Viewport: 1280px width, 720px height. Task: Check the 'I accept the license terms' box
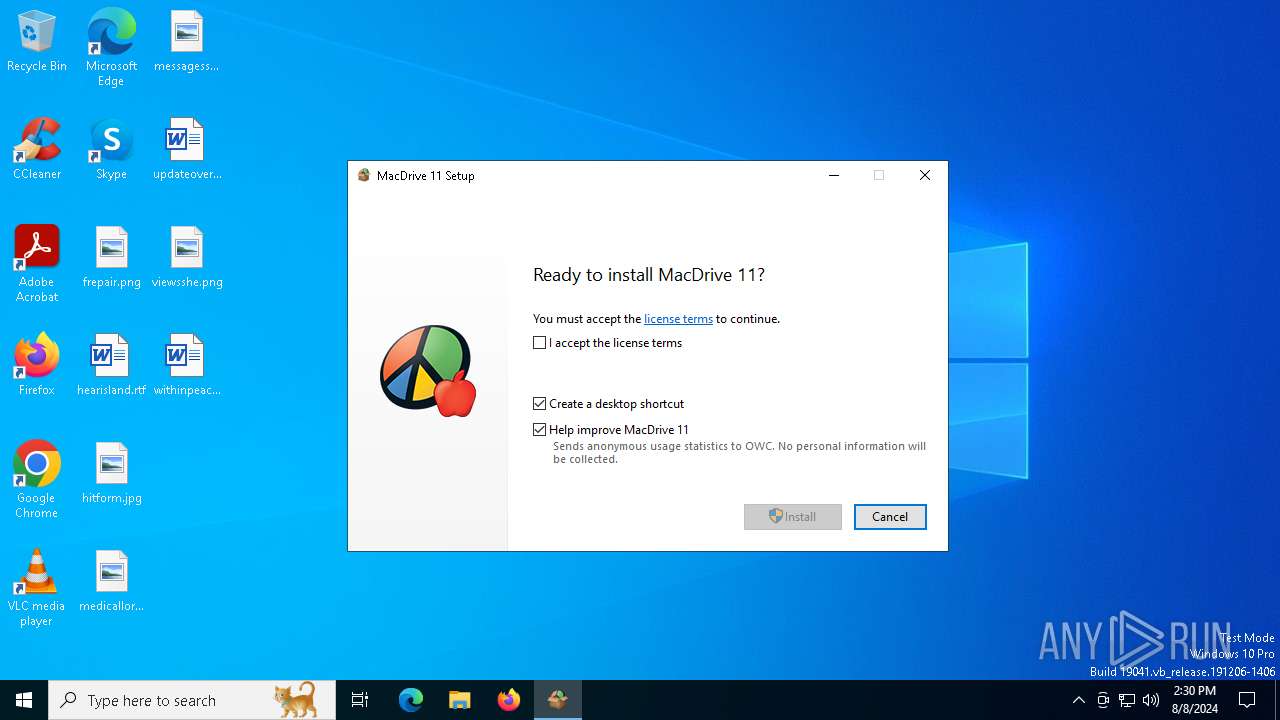(540, 343)
